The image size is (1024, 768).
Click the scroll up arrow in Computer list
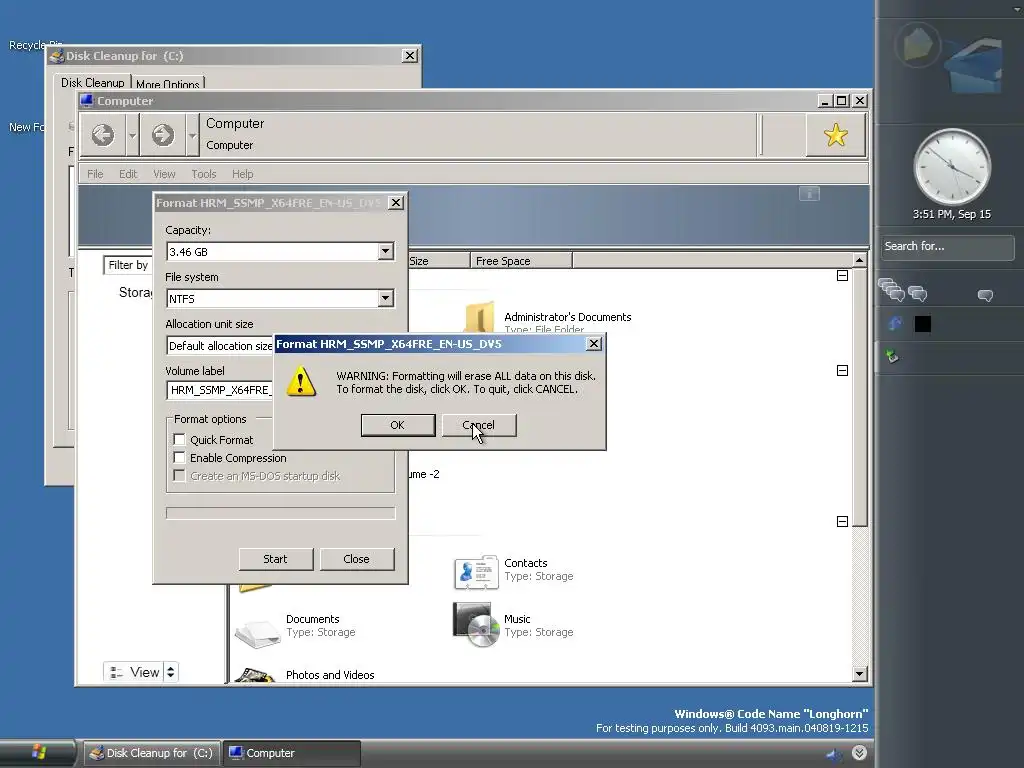(x=859, y=261)
